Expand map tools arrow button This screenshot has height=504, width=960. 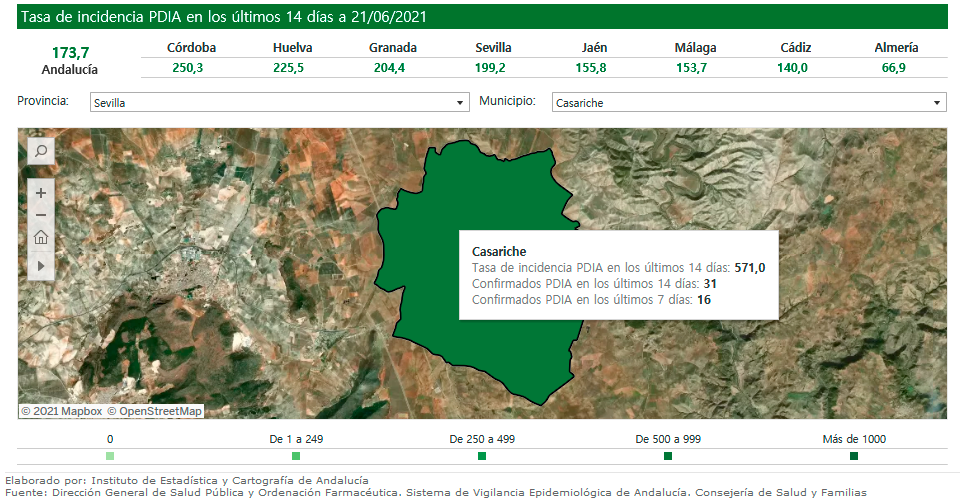[41, 266]
